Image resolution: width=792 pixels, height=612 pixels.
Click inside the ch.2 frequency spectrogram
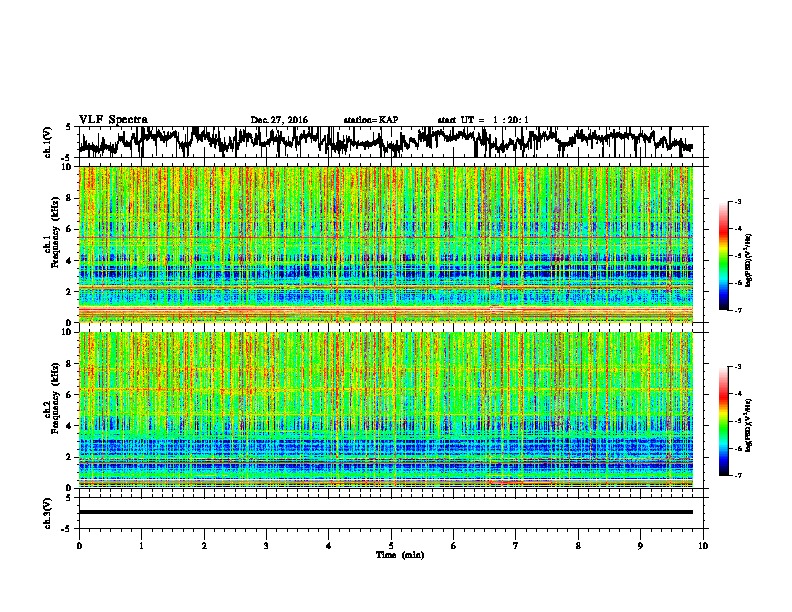(x=385, y=410)
